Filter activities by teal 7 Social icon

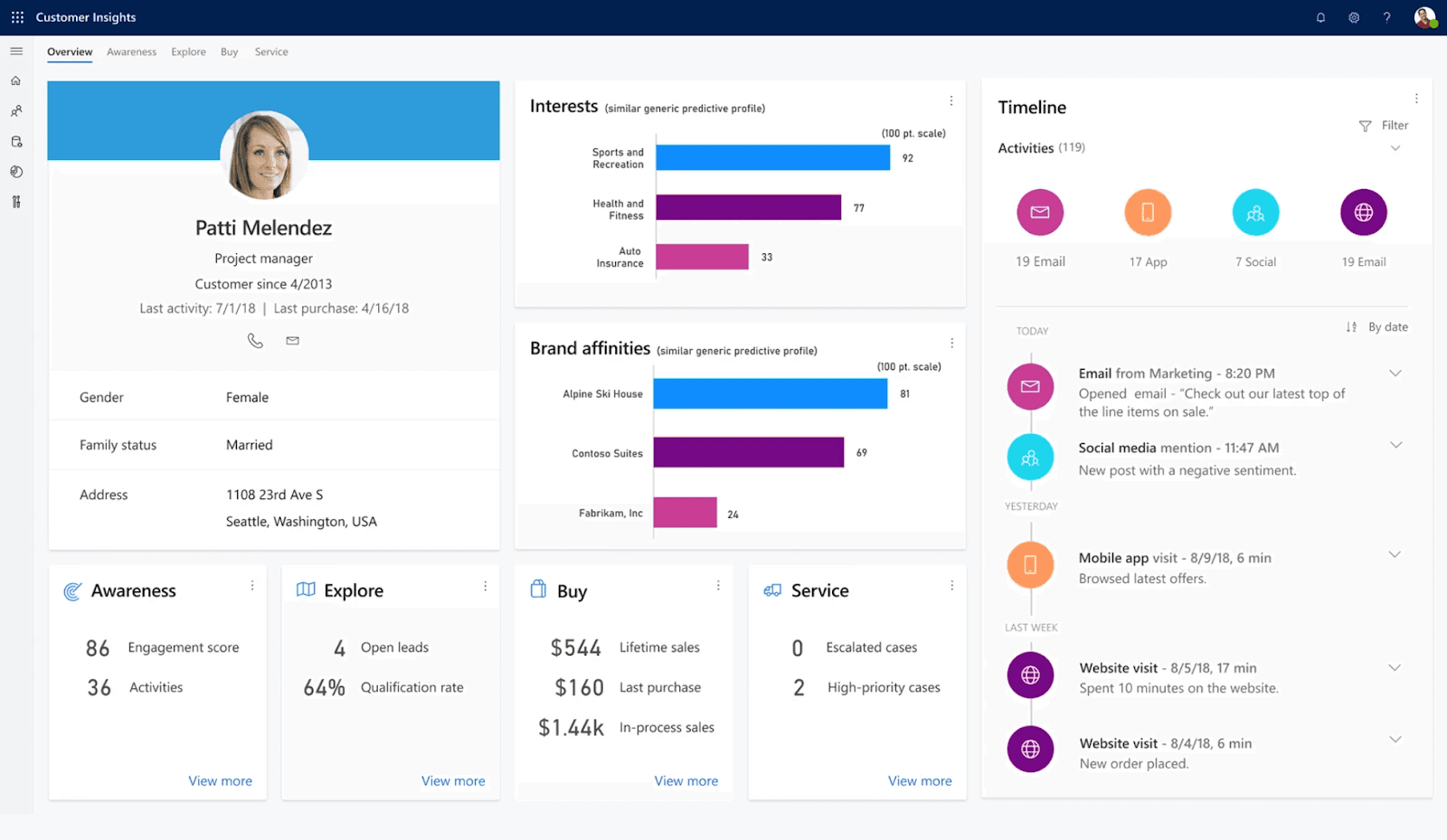[1255, 212]
